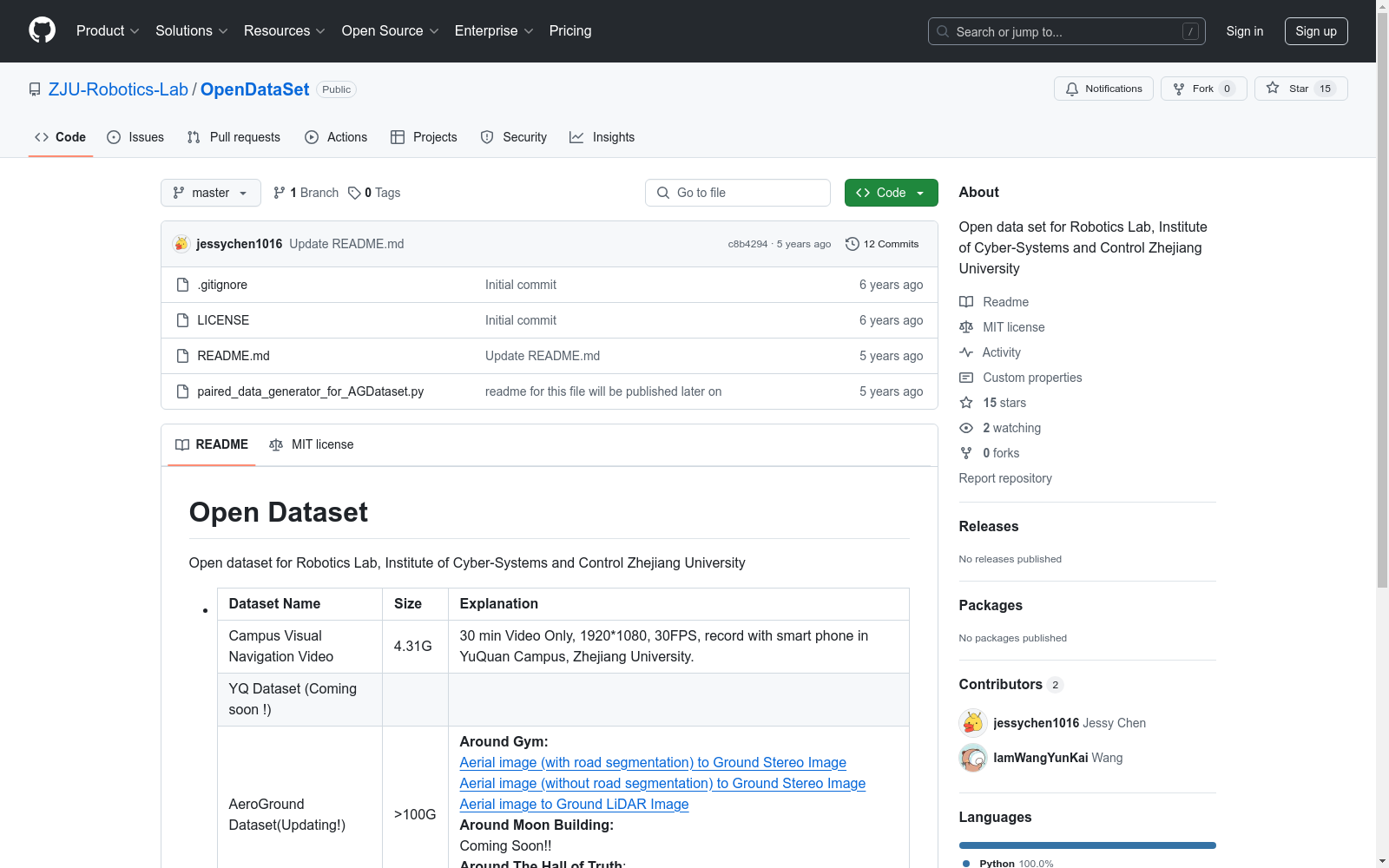Image resolution: width=1389 pixels, height=868 pixels.
Task: Open the OpenDataSet repository link
Action: (255, 89)
